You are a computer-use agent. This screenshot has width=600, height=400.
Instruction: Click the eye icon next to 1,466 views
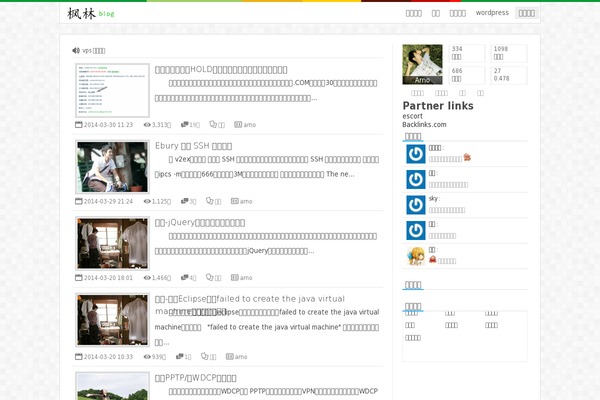point(147,278)
